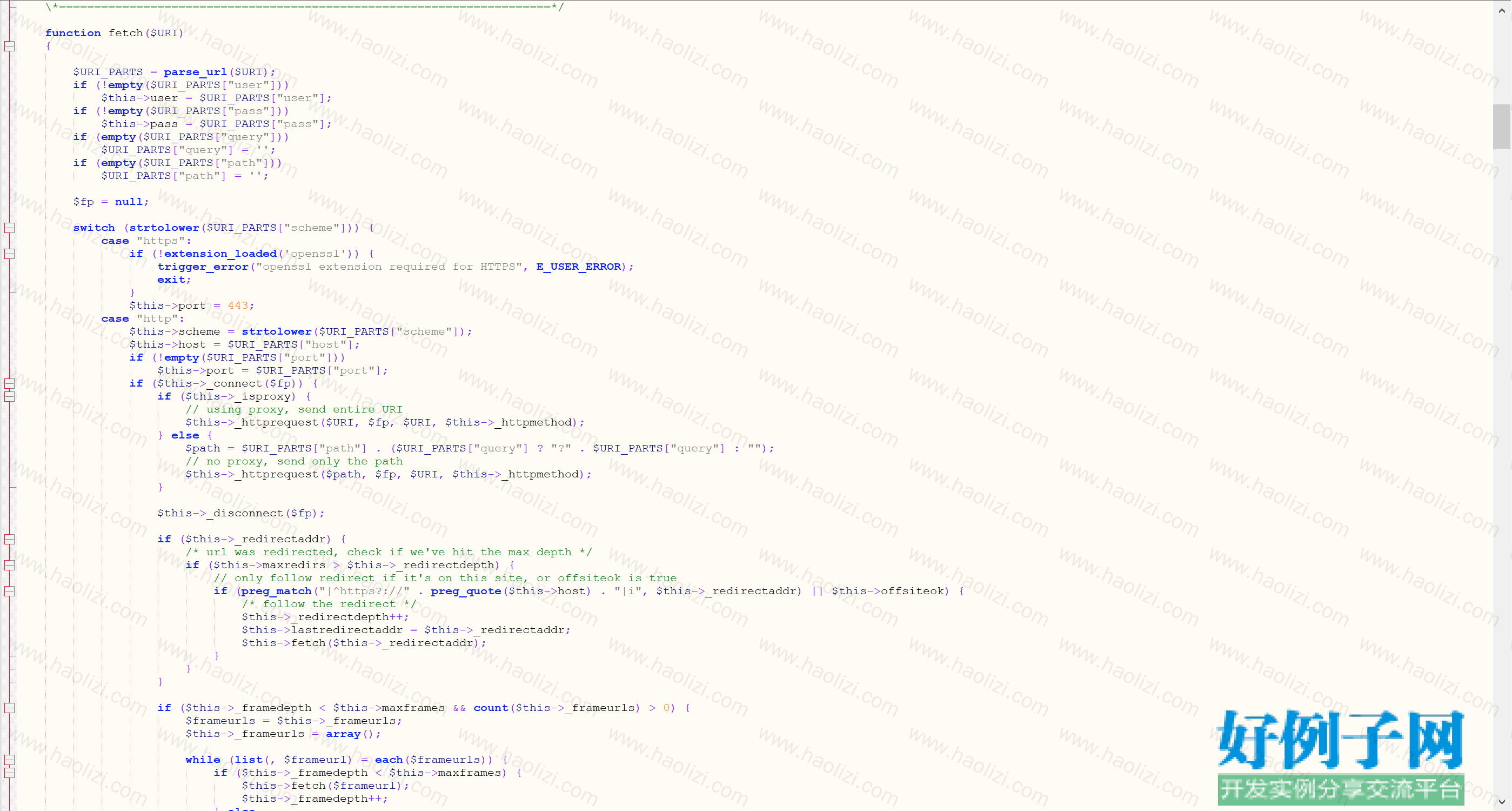Click the line "$this->port = 443;"
Screen dimensions: 1512x811
click(192, 305)
